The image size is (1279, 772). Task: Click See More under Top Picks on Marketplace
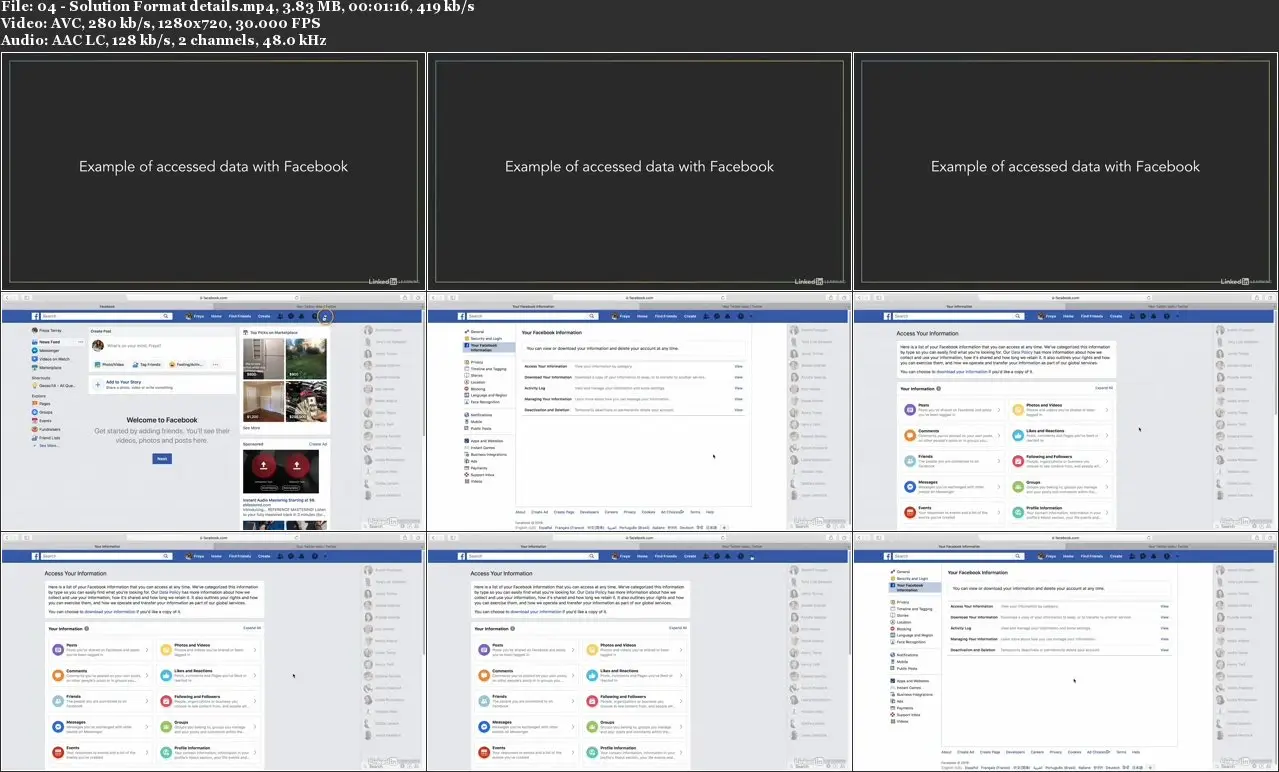point(251,428)
